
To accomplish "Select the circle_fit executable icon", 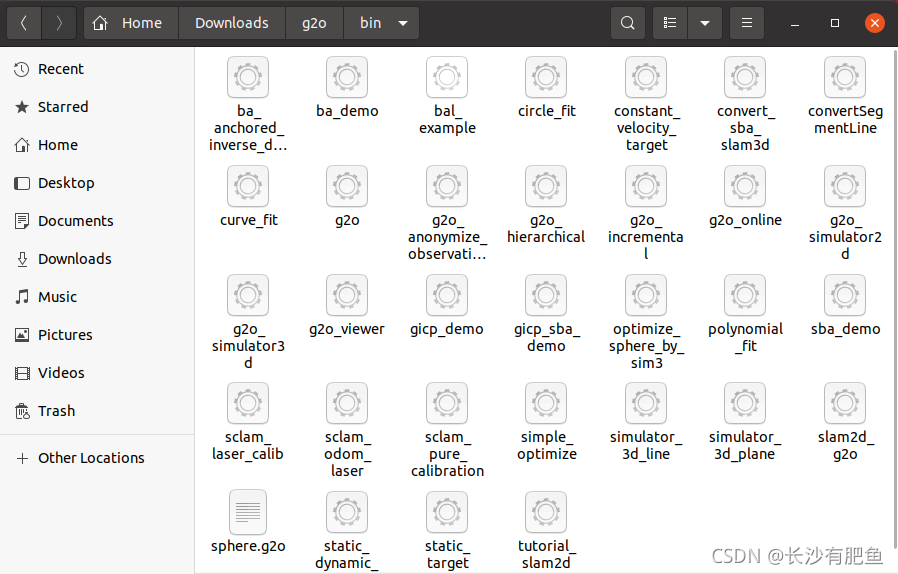I will click(x=546, y=77).
